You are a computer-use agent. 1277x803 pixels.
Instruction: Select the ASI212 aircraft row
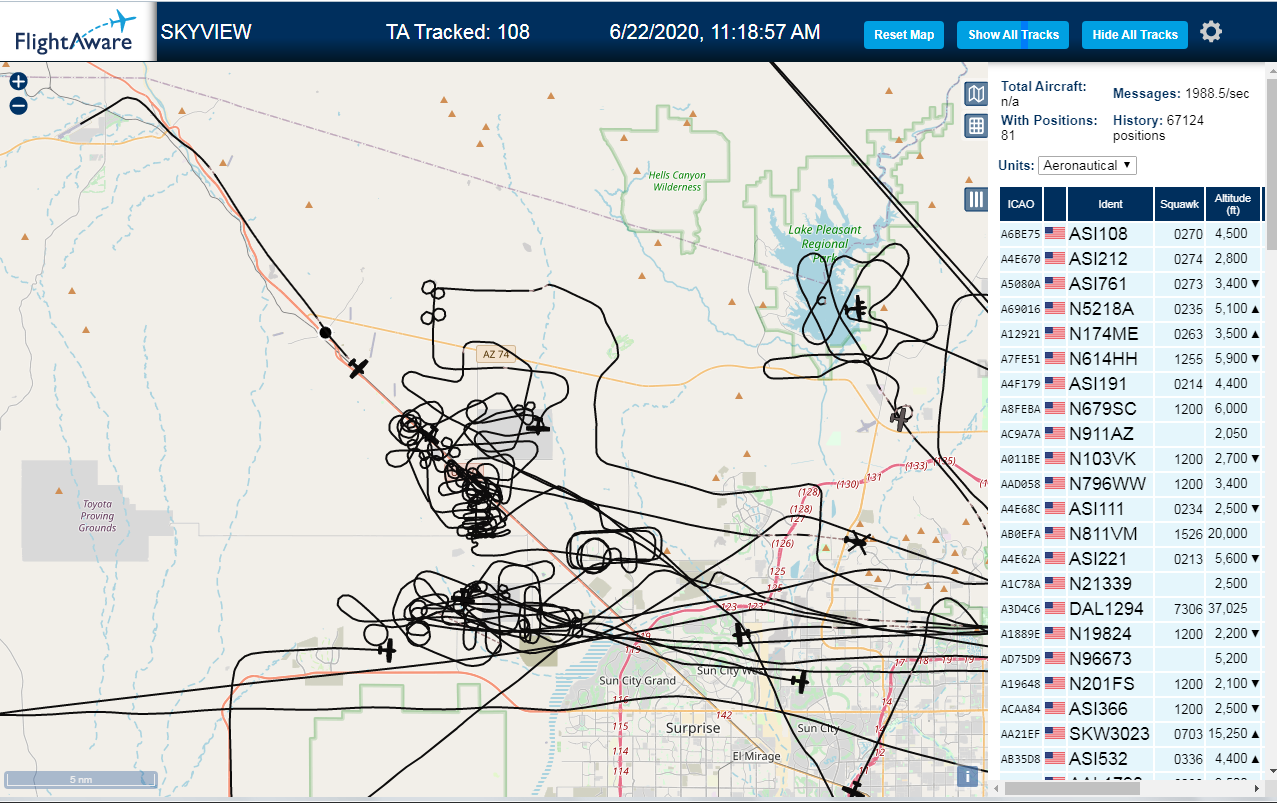click(x=1131, y=259)
